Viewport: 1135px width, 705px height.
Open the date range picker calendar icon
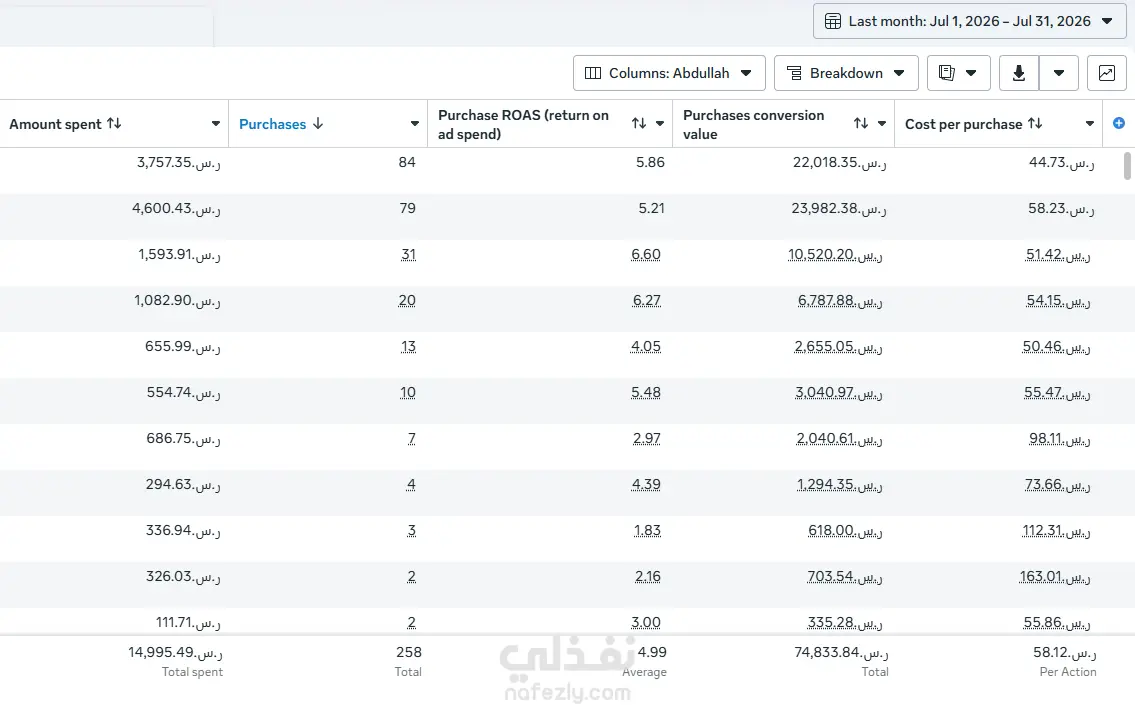point(832,21)
